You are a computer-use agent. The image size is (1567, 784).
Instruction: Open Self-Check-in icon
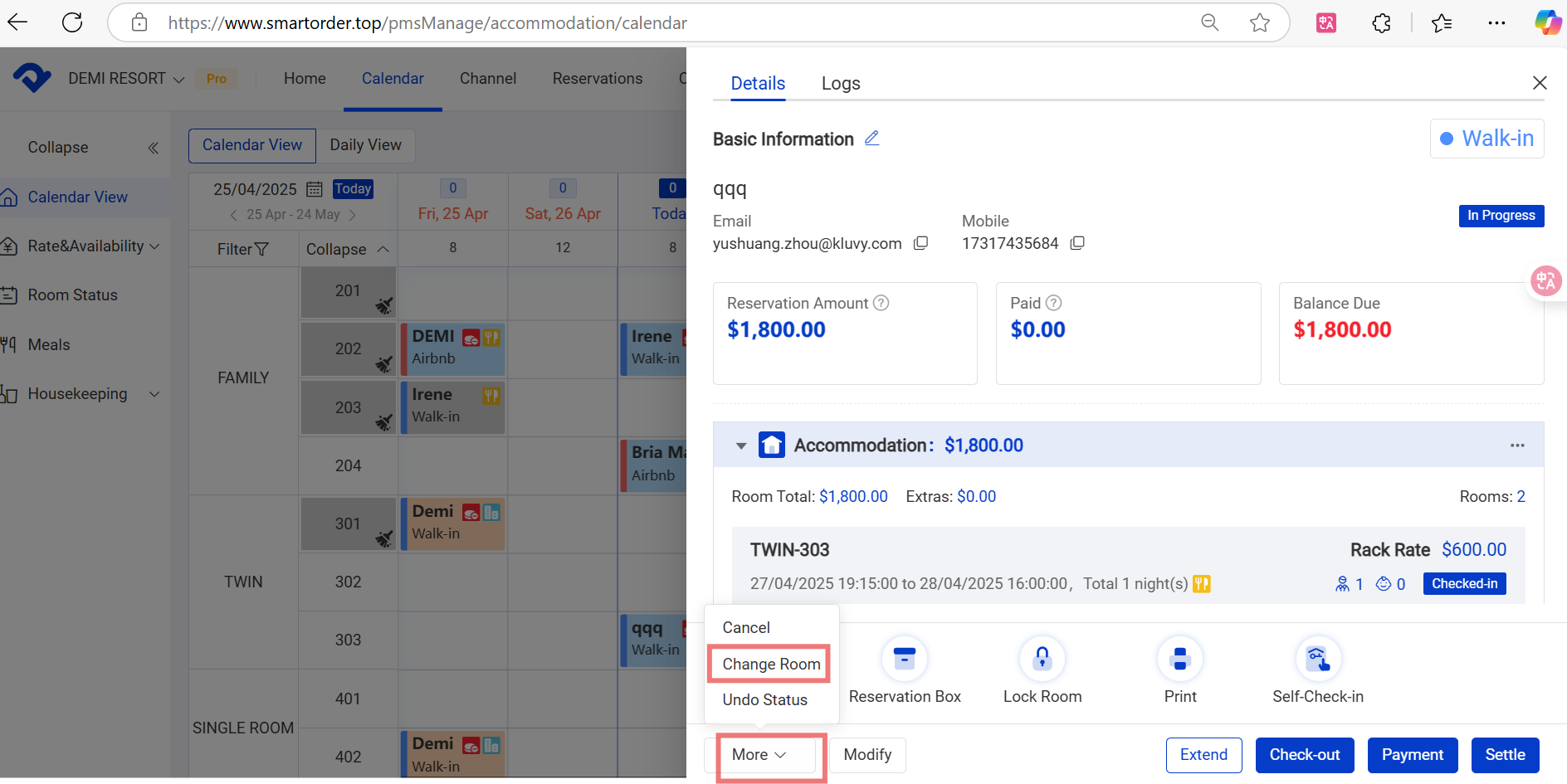coord(1317,660)
